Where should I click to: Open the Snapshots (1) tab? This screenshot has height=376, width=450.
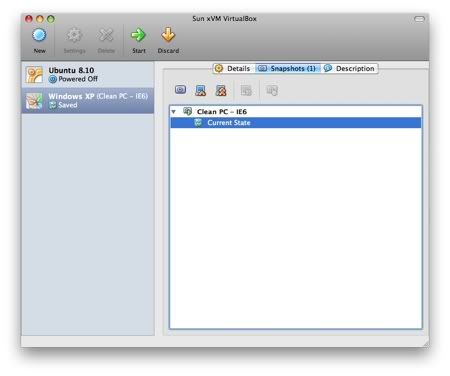click(288, 69)
